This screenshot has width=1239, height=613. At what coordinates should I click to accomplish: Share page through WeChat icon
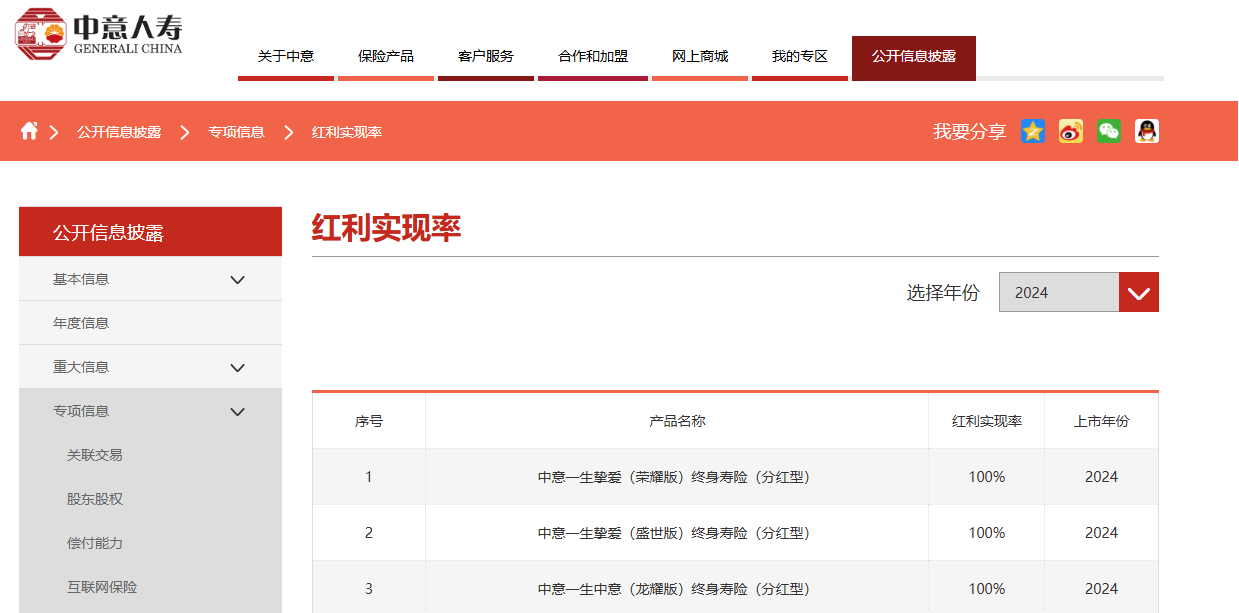(x=1108, y=131)
